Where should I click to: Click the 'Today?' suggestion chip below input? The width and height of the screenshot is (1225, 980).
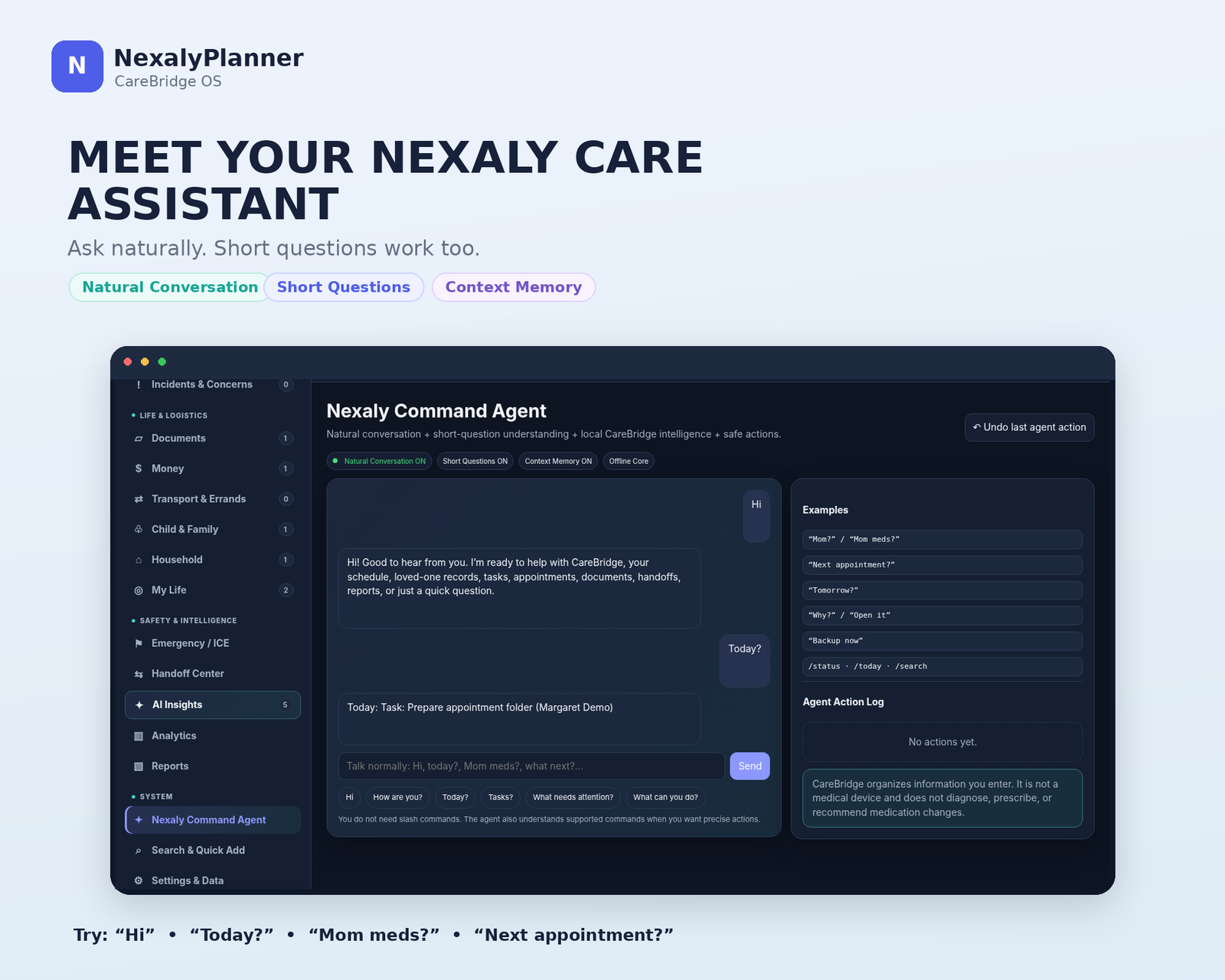click(x=455, y=797)
